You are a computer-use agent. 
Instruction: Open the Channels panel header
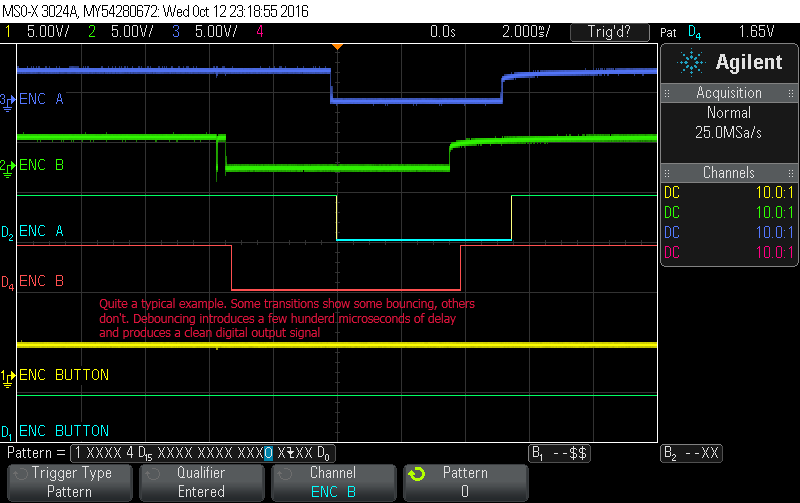[x=730, y=173]
